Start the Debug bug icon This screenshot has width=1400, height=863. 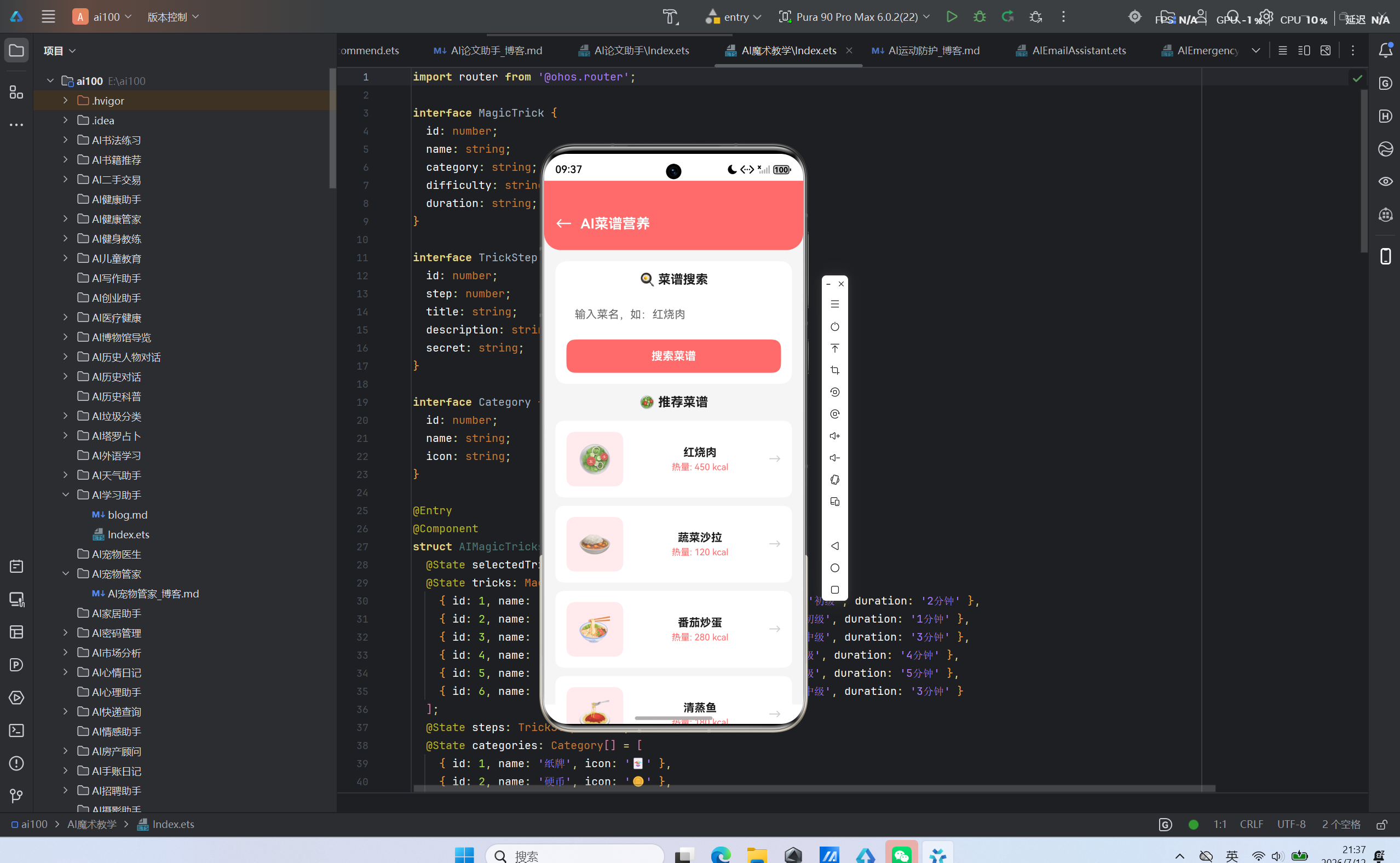980,16
